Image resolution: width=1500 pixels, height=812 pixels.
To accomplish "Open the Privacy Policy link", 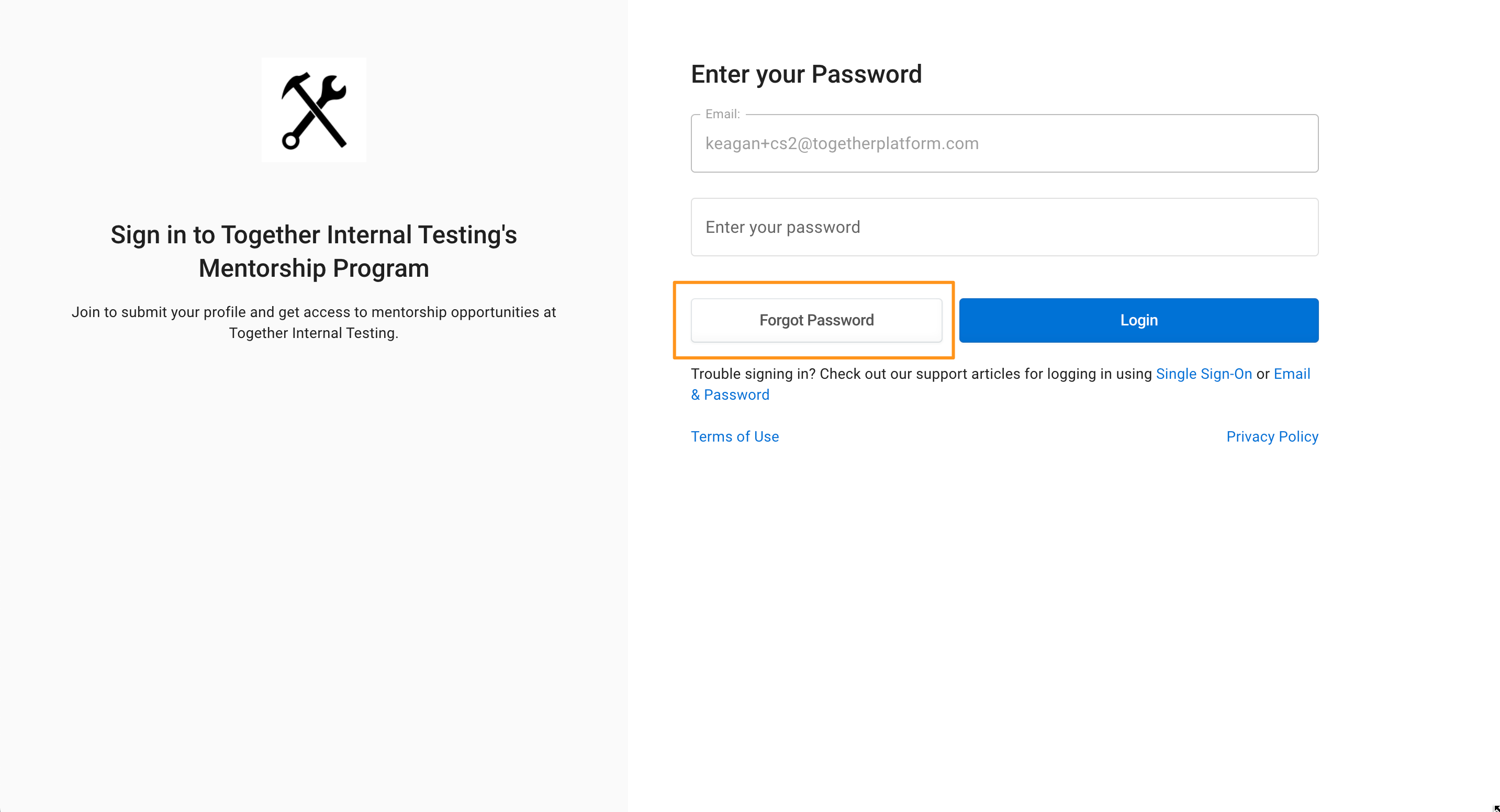I will pyautogui.click(x=1272, y=436).
